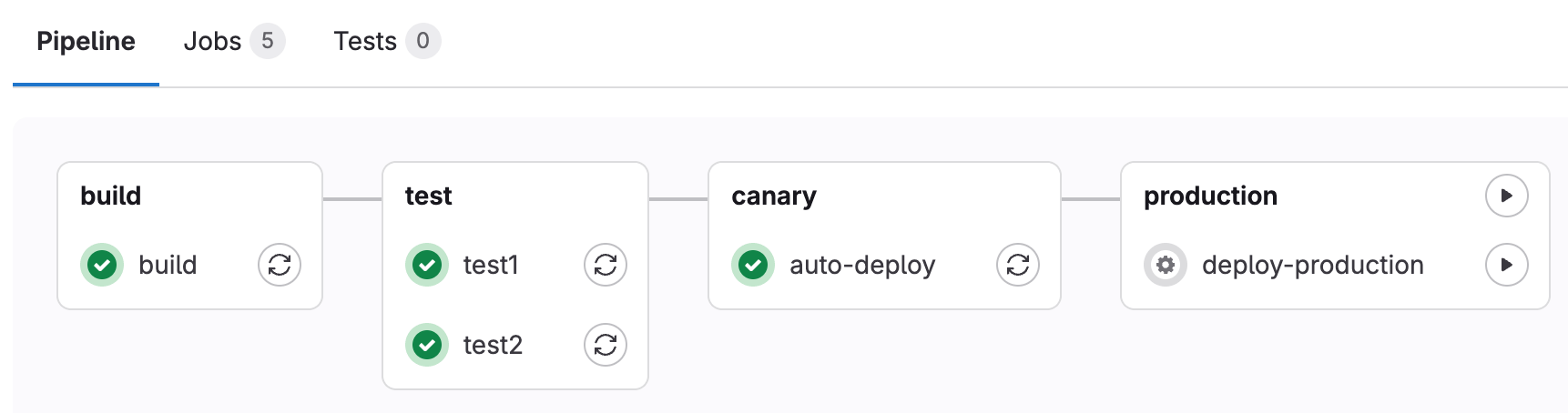Click the Jobs count badge showing 5
Image resolution: width=1568 pixels, height=413 pixels.
pyautogui.click(x=268, y=41)
